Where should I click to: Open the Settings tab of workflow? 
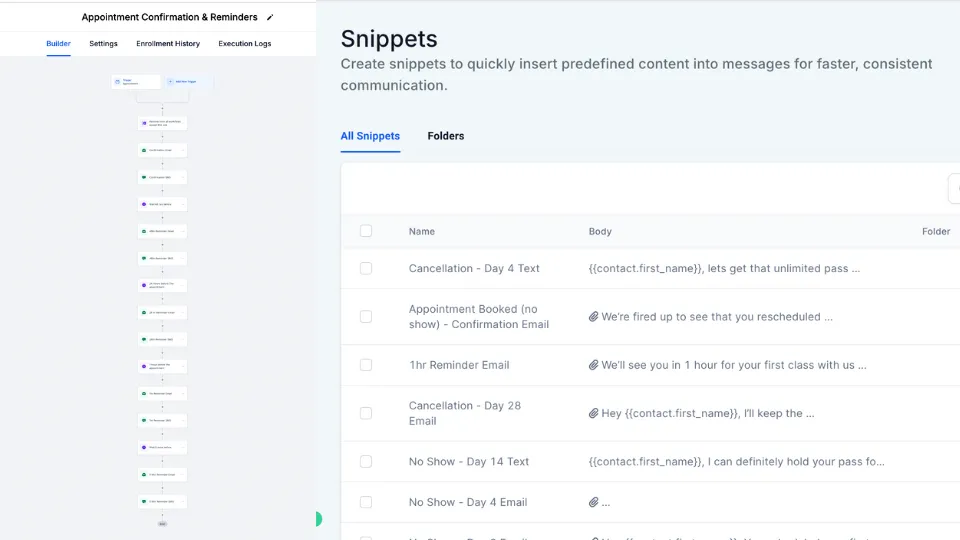(x=103, y=43)
